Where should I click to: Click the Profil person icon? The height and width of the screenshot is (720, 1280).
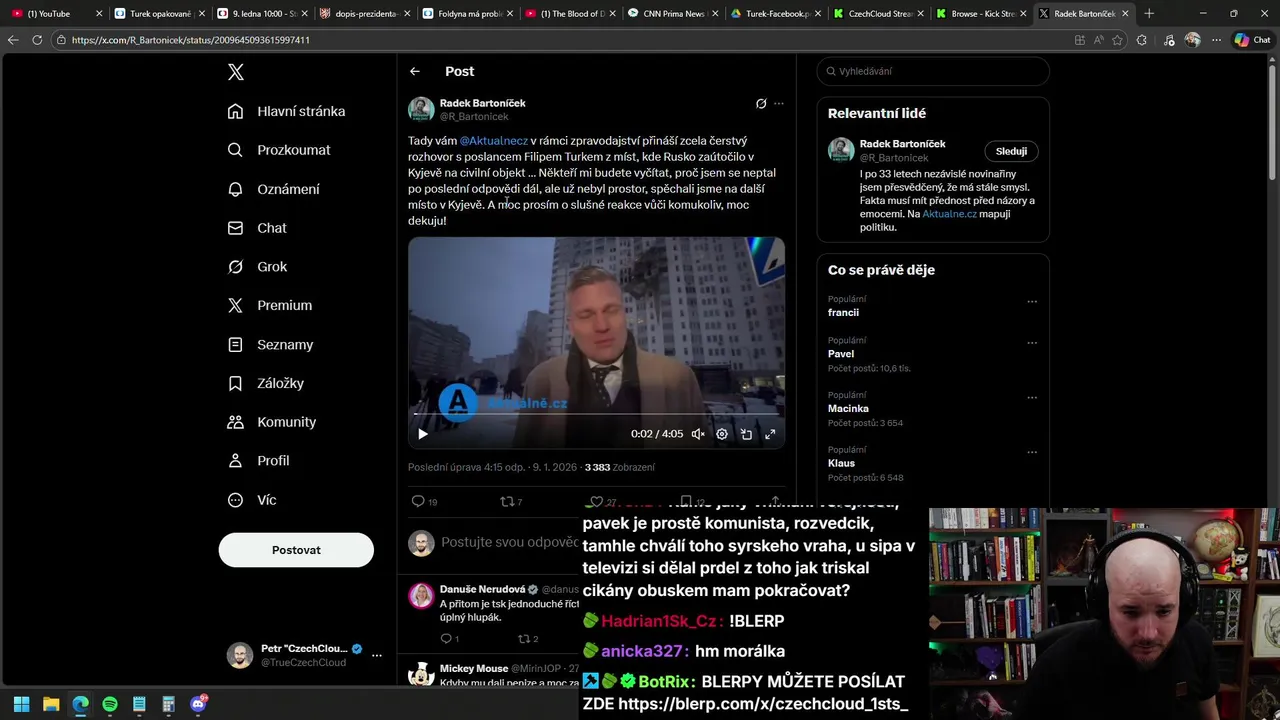coord(235,461)
